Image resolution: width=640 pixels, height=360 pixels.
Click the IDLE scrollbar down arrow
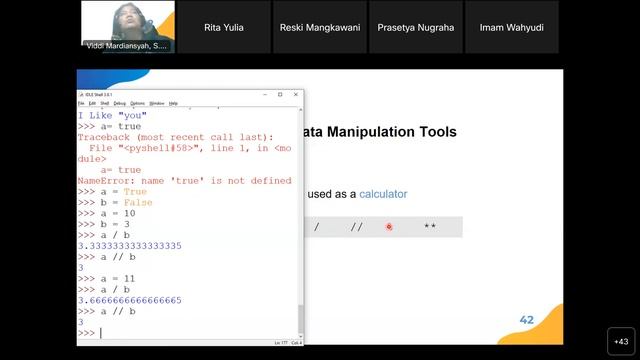(x=301, y=336)
